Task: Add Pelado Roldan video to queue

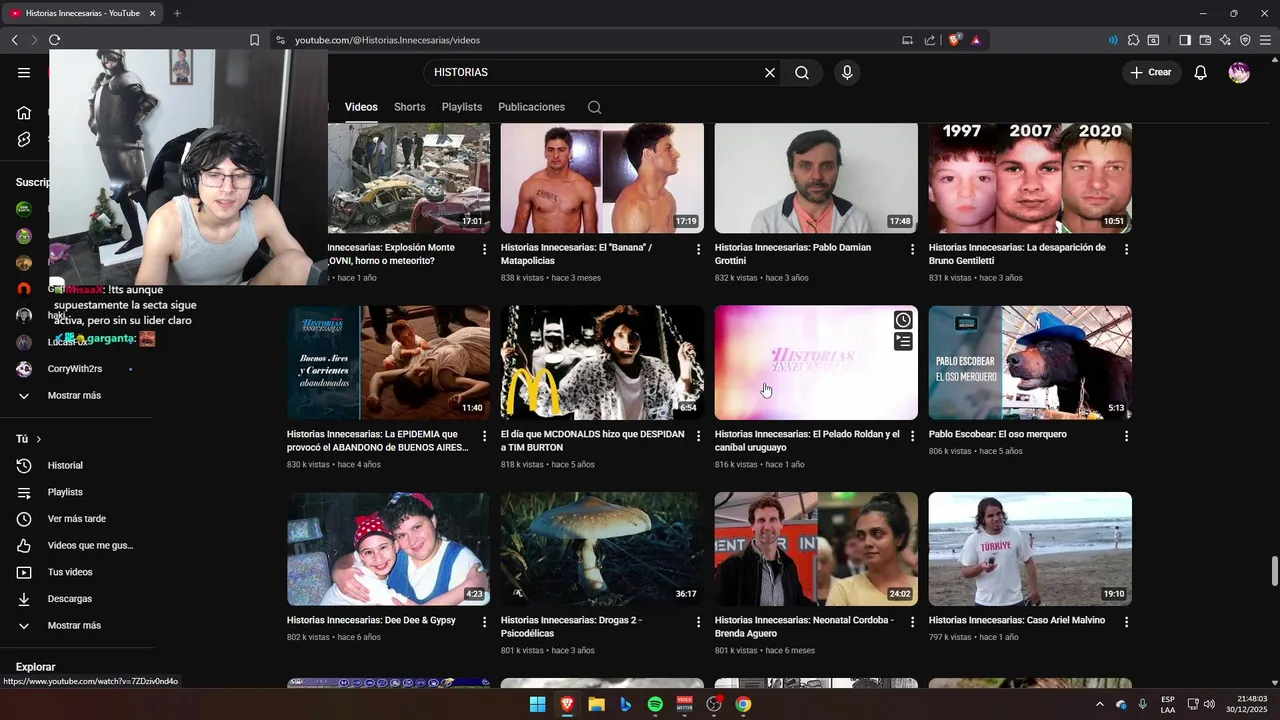Action: (903, 342)
